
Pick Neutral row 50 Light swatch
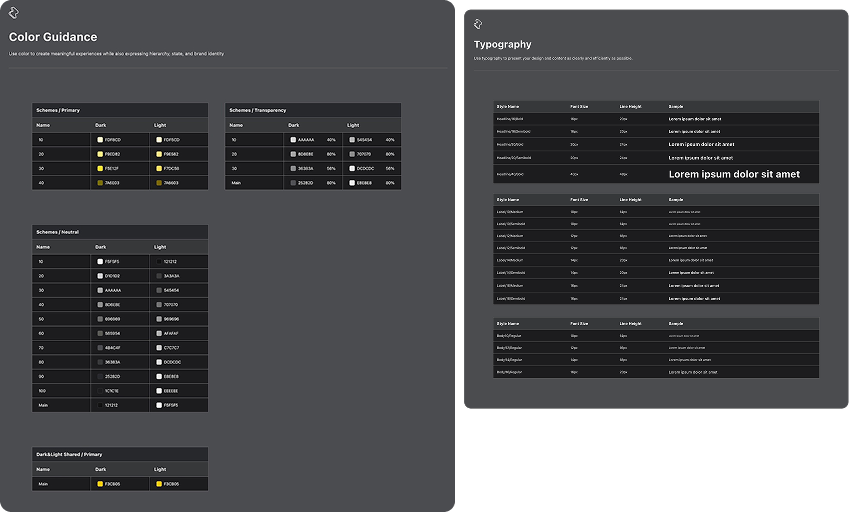coord(159,319)
